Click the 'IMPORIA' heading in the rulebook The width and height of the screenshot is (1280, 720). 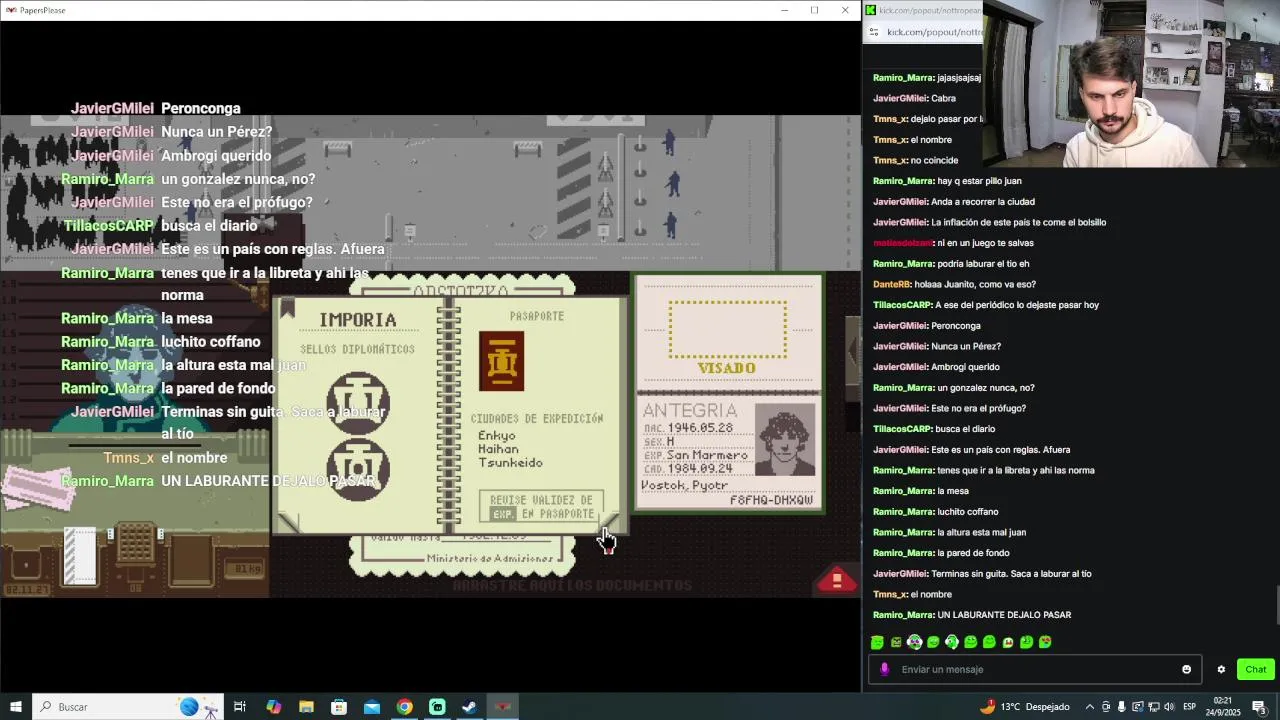[357, 320]
